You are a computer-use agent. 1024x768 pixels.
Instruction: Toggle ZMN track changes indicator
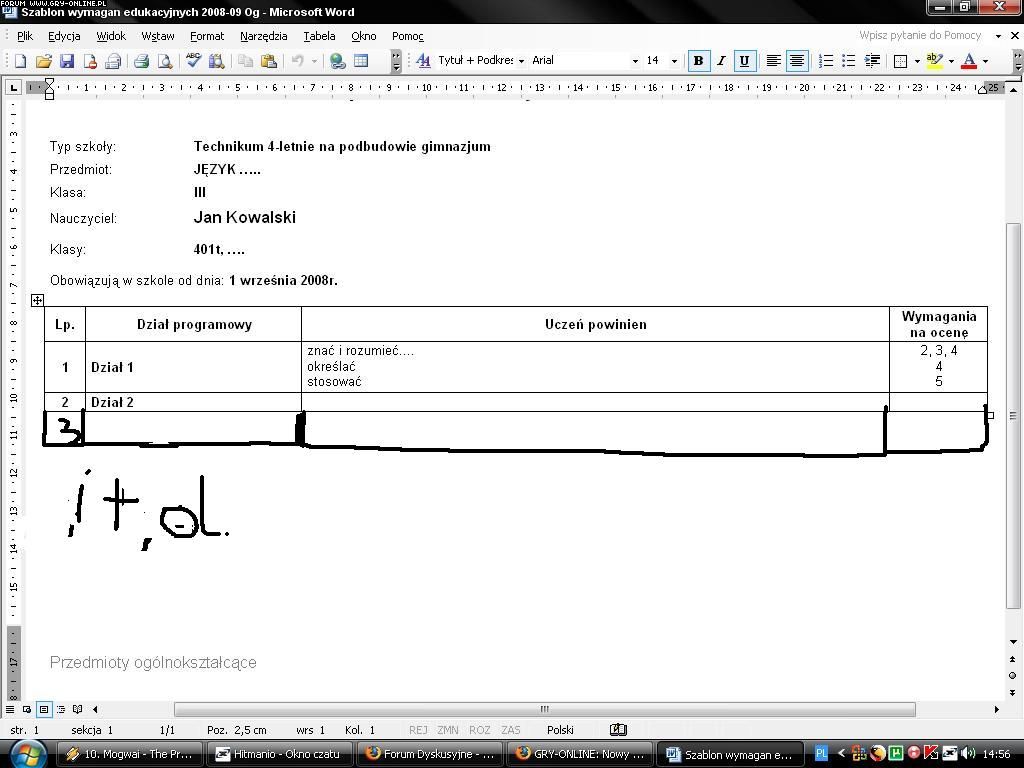(x=448, y=730)
